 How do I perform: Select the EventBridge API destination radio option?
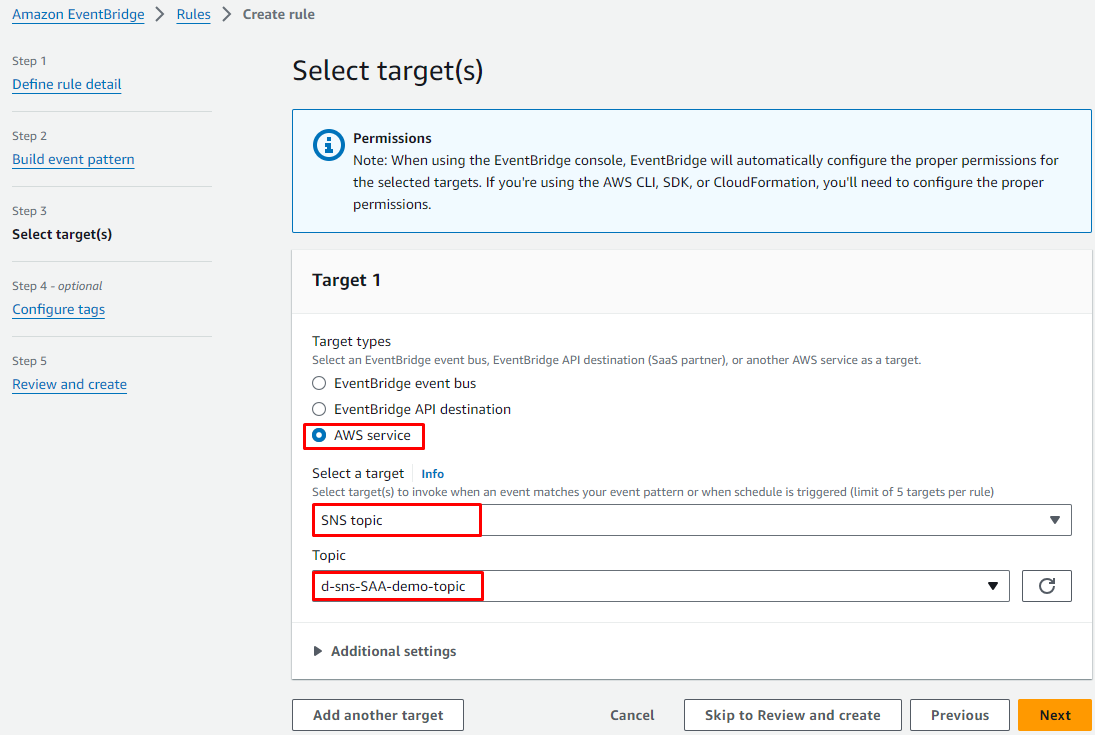click(x=319, y=409)
